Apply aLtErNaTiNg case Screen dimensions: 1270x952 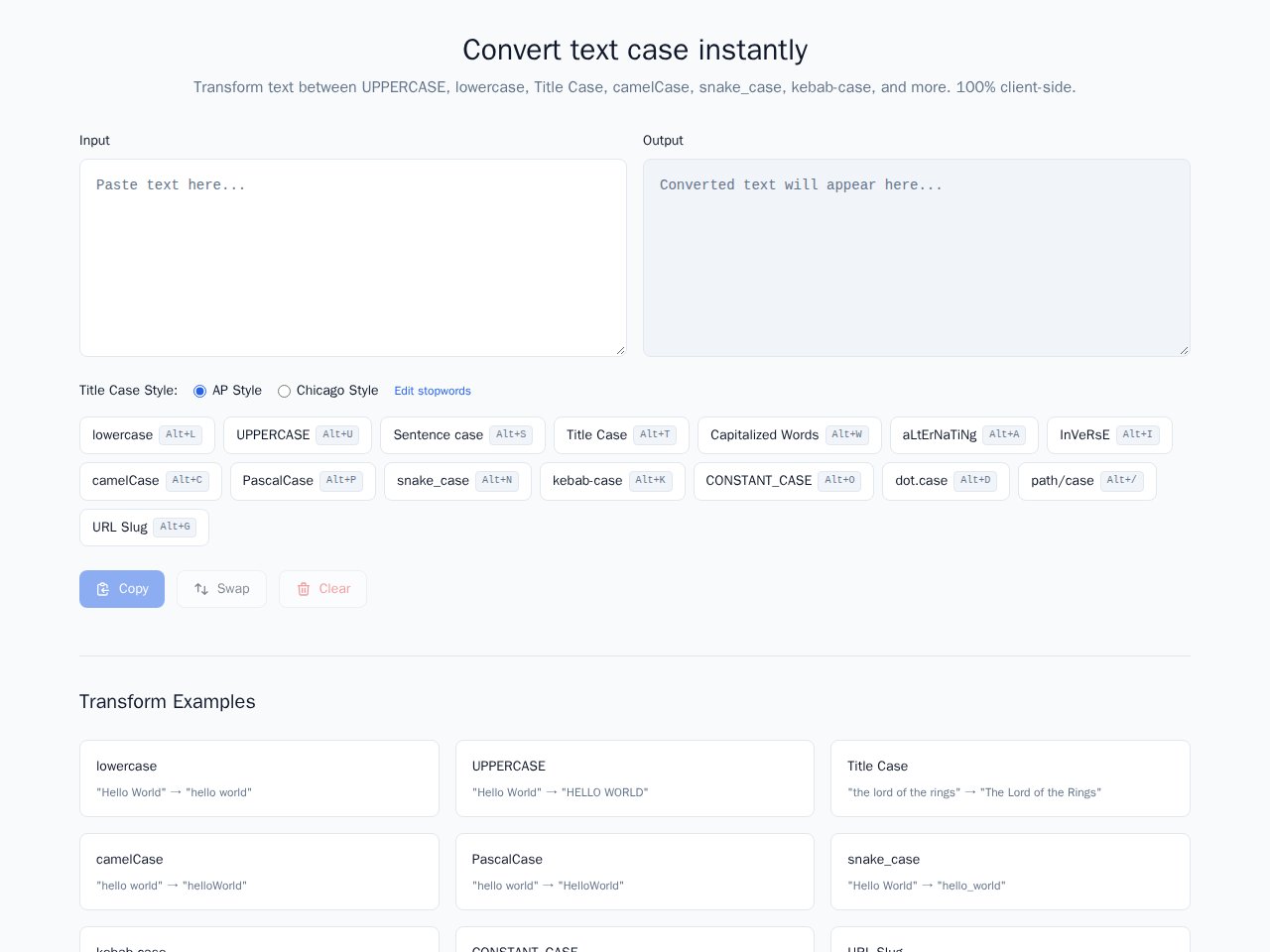[964, 435]
